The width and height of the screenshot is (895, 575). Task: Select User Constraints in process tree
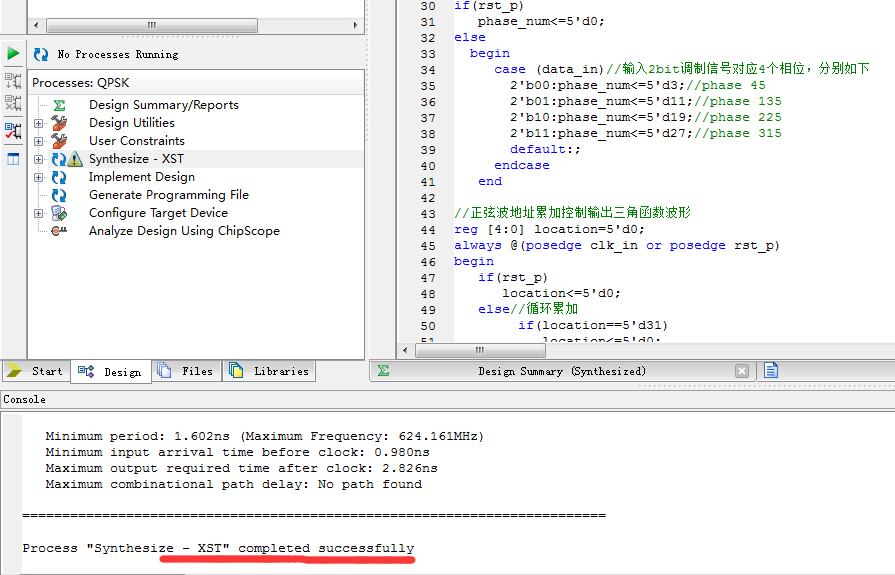pos(137,140)
